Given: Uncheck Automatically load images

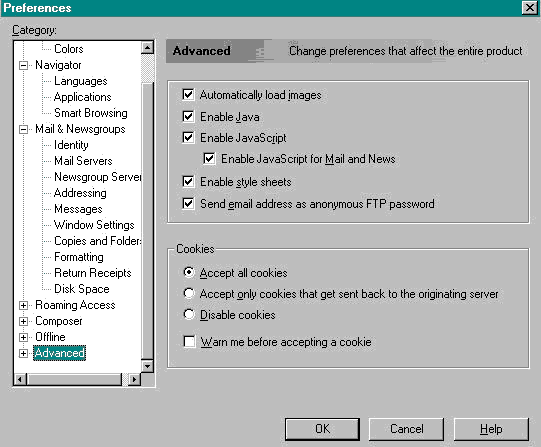Looking at the screenshot, I should pos(188,95).
